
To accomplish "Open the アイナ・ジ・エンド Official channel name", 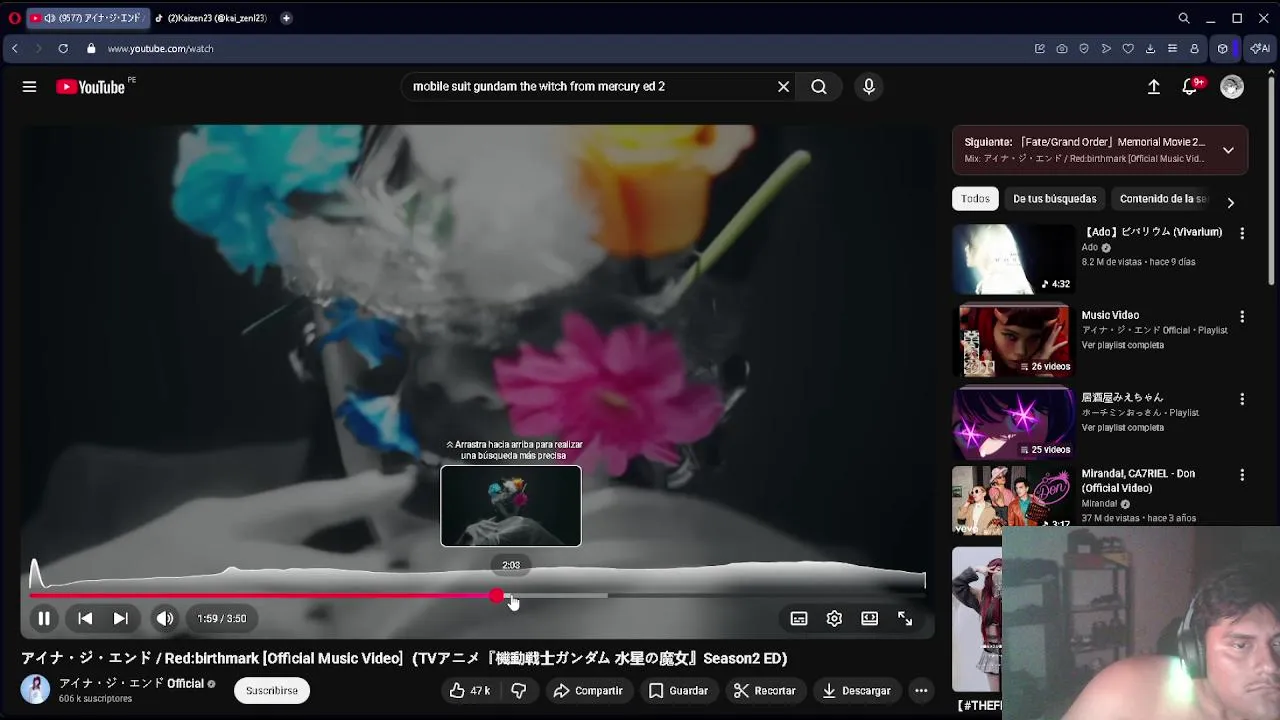I will [131, 684].
